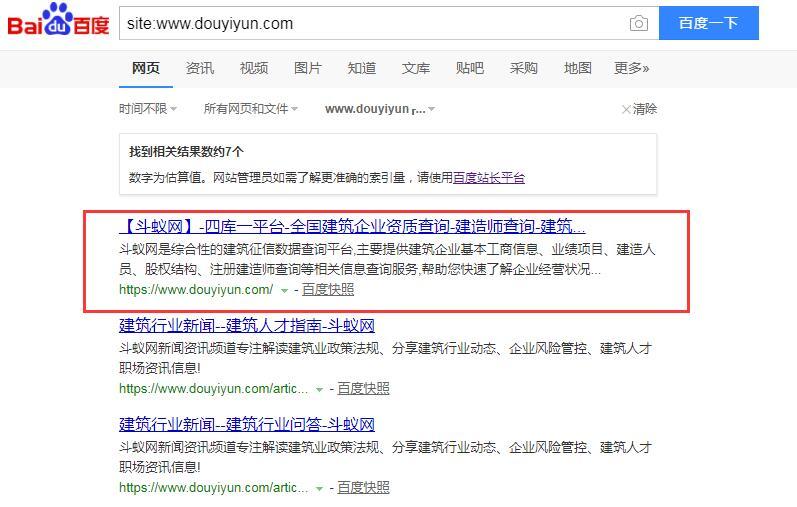Expand the www.douyiyun site filter dropdown

[380, 109]
